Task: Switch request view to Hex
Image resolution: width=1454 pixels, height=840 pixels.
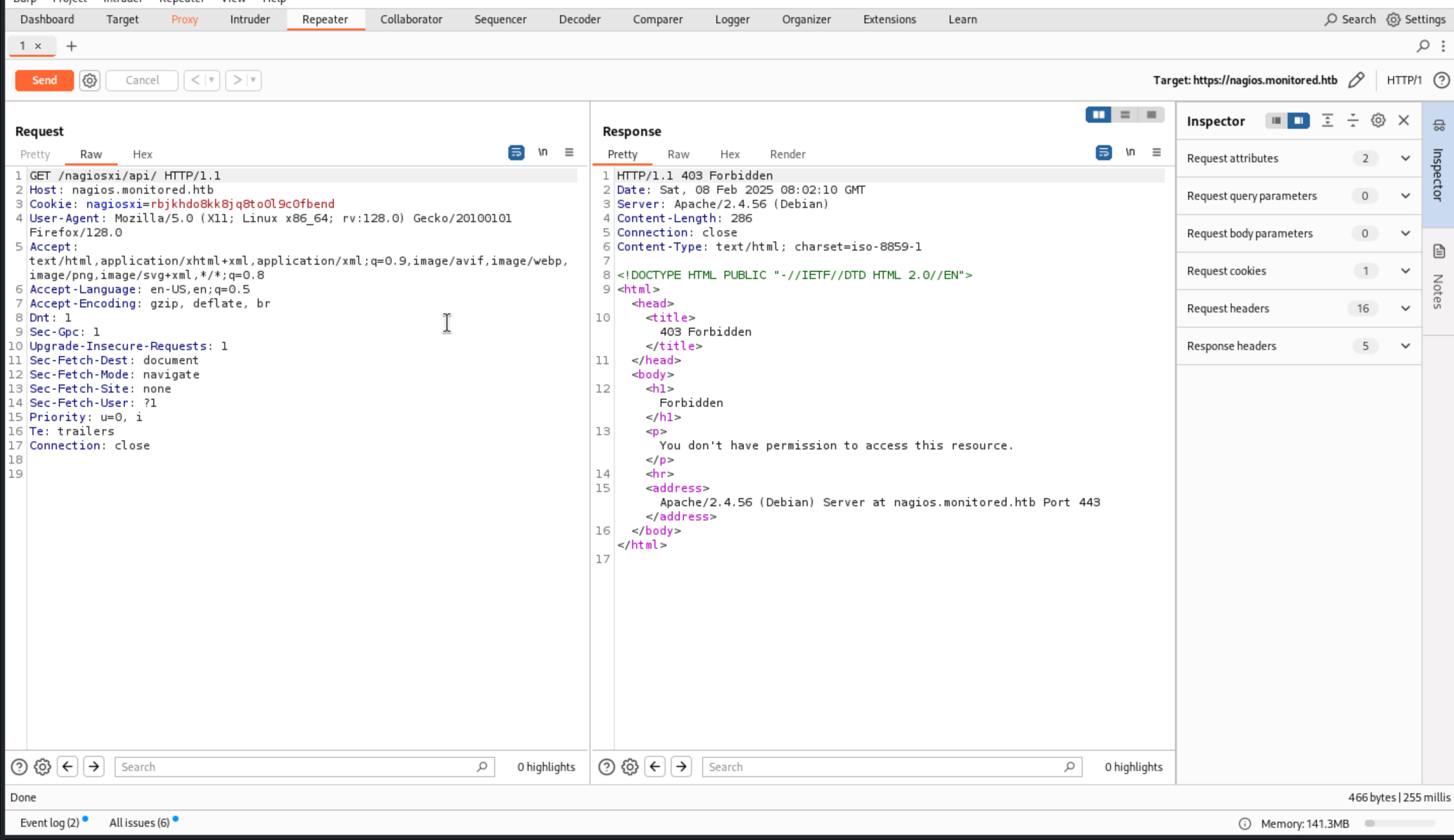Action: tap(143, 154)
